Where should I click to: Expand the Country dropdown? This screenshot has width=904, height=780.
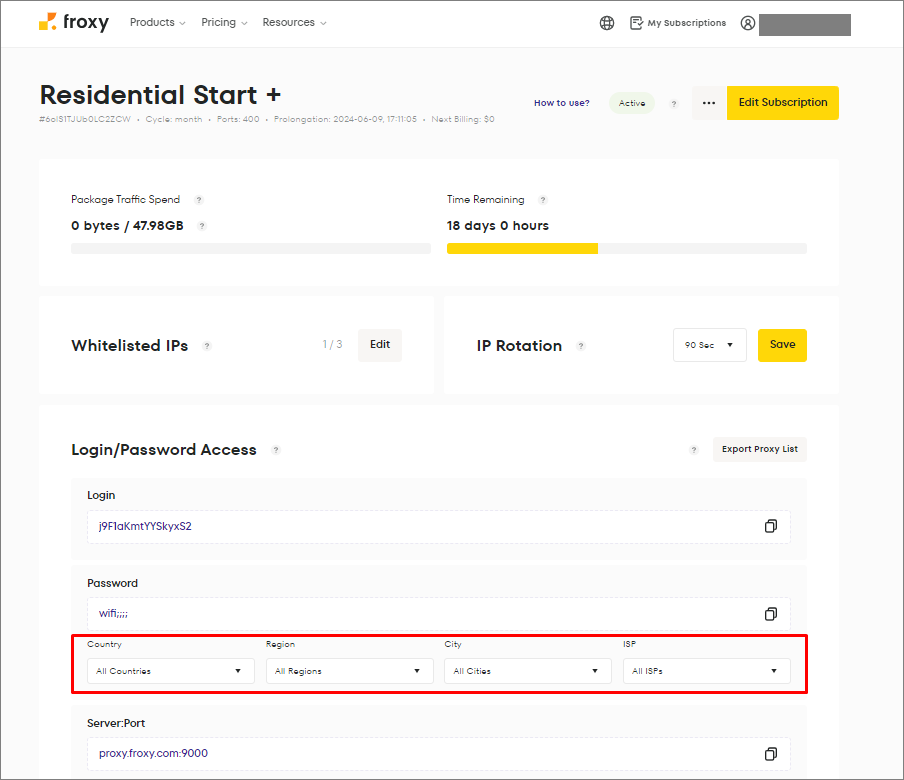pos(170,671)
